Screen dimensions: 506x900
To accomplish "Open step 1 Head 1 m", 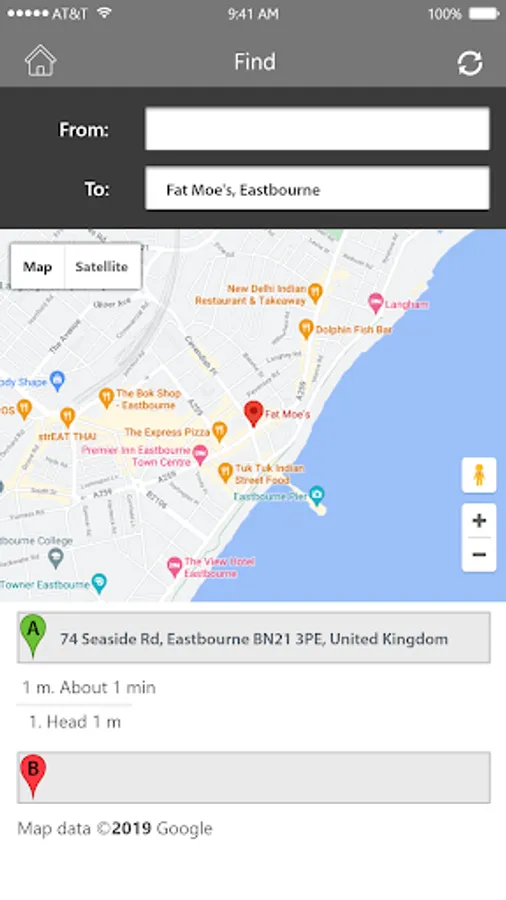I will (x=75, y=722).
